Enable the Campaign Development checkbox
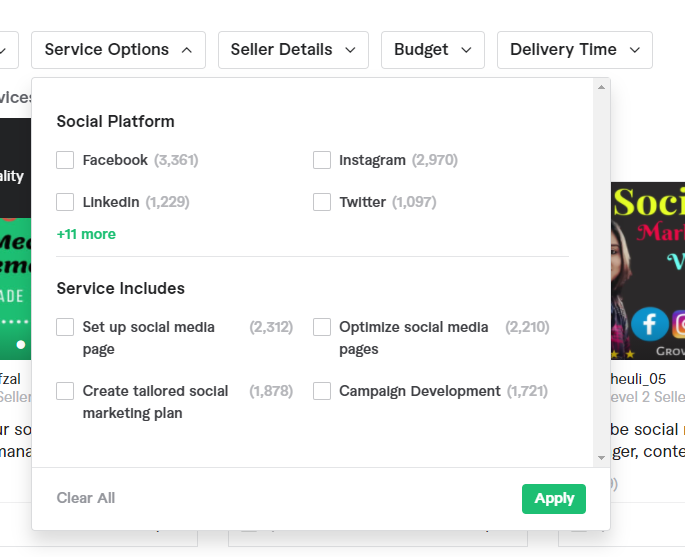 [x=322, y=391]
